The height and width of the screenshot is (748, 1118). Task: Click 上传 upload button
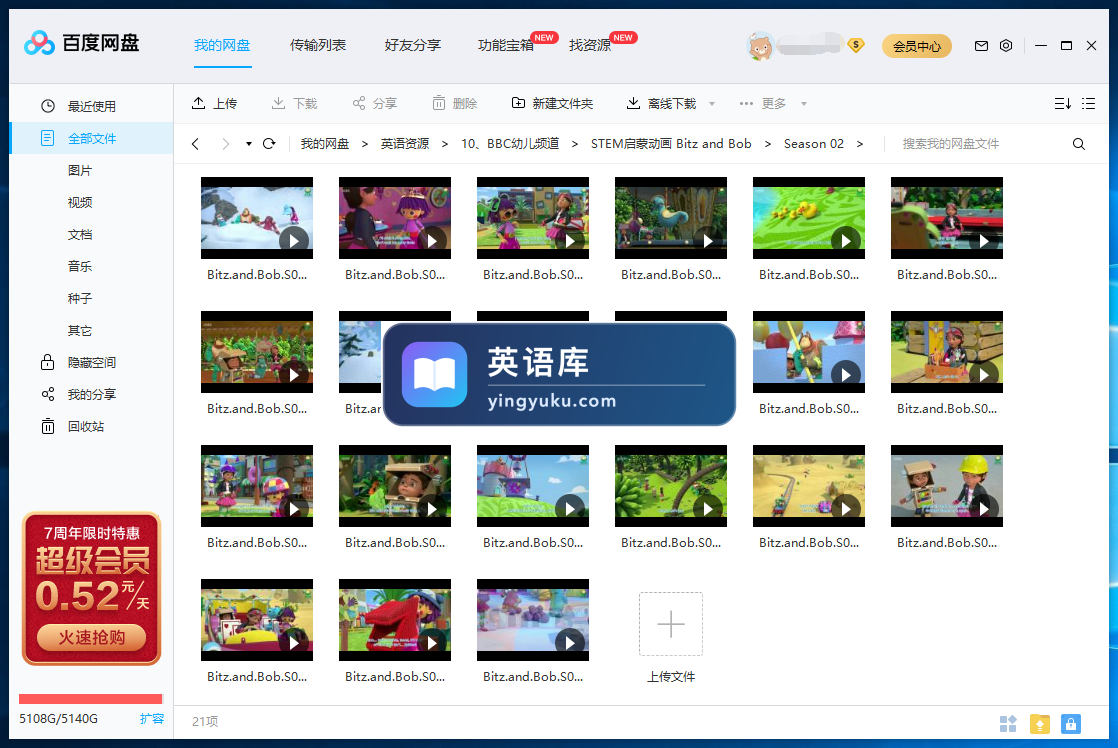(214, 103)
